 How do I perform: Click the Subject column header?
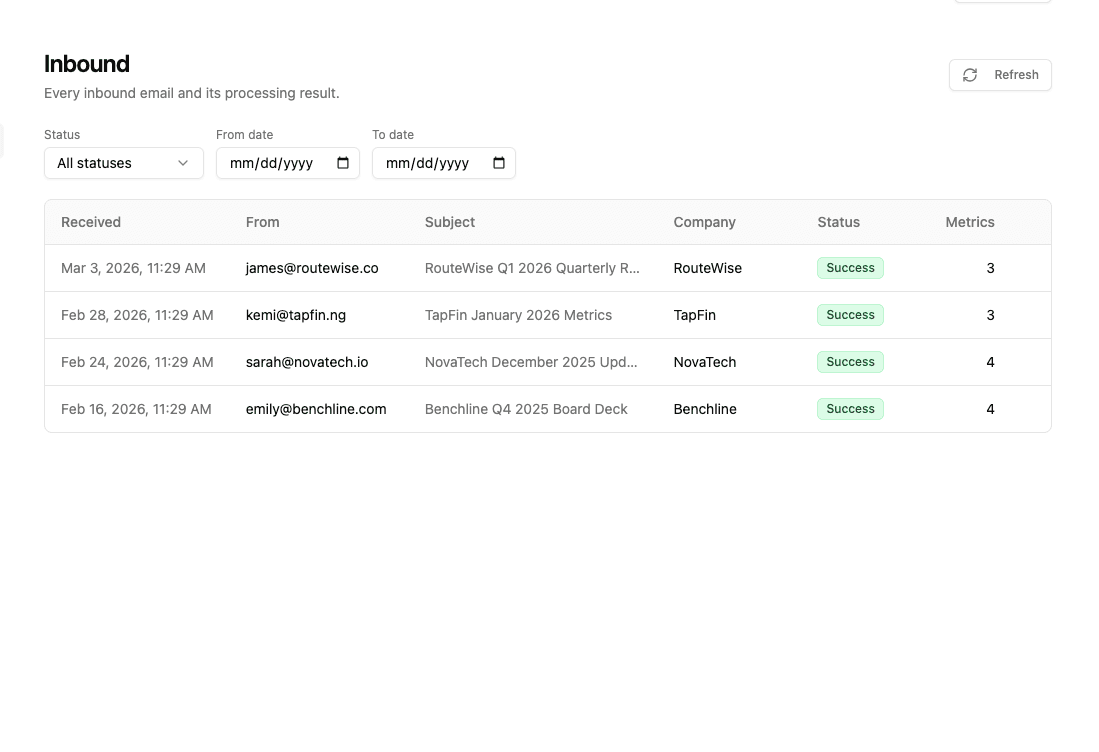[450, 222]
